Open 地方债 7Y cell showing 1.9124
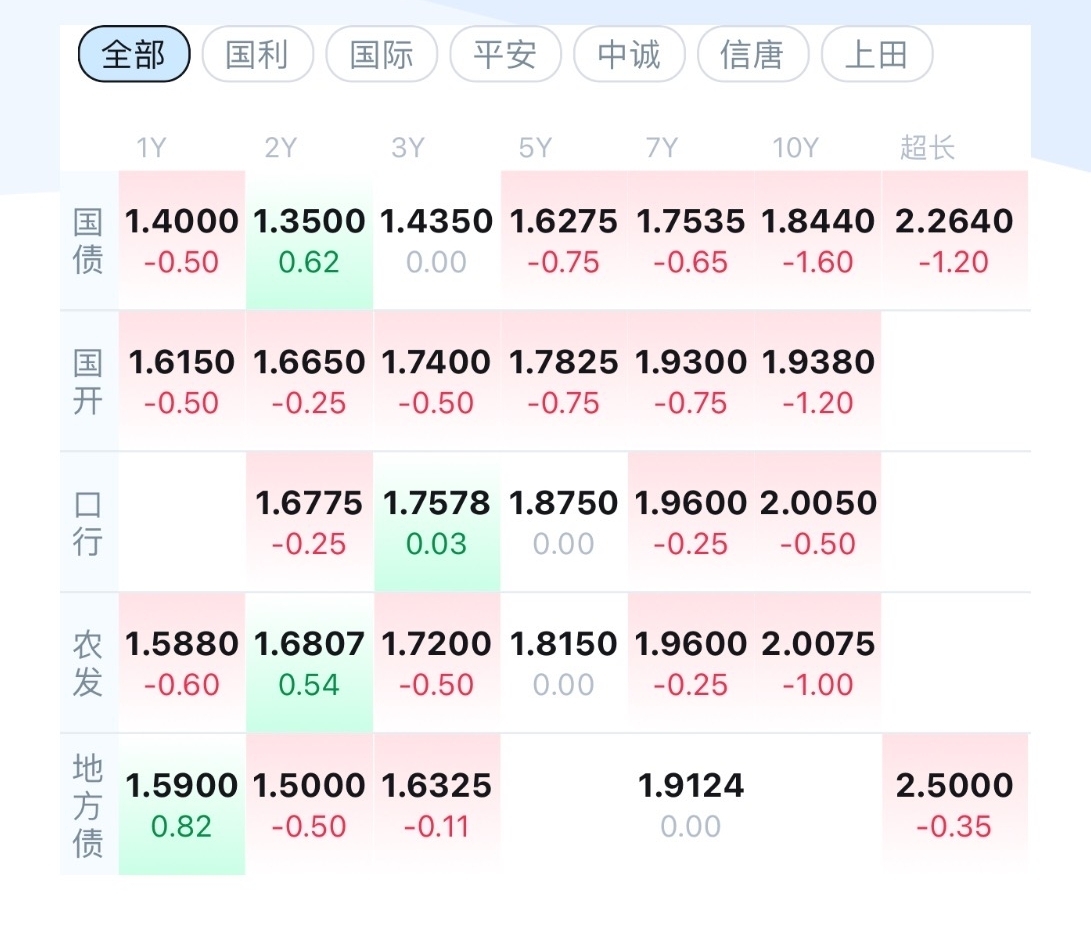The image size is (1091, 934). [691, 804]
